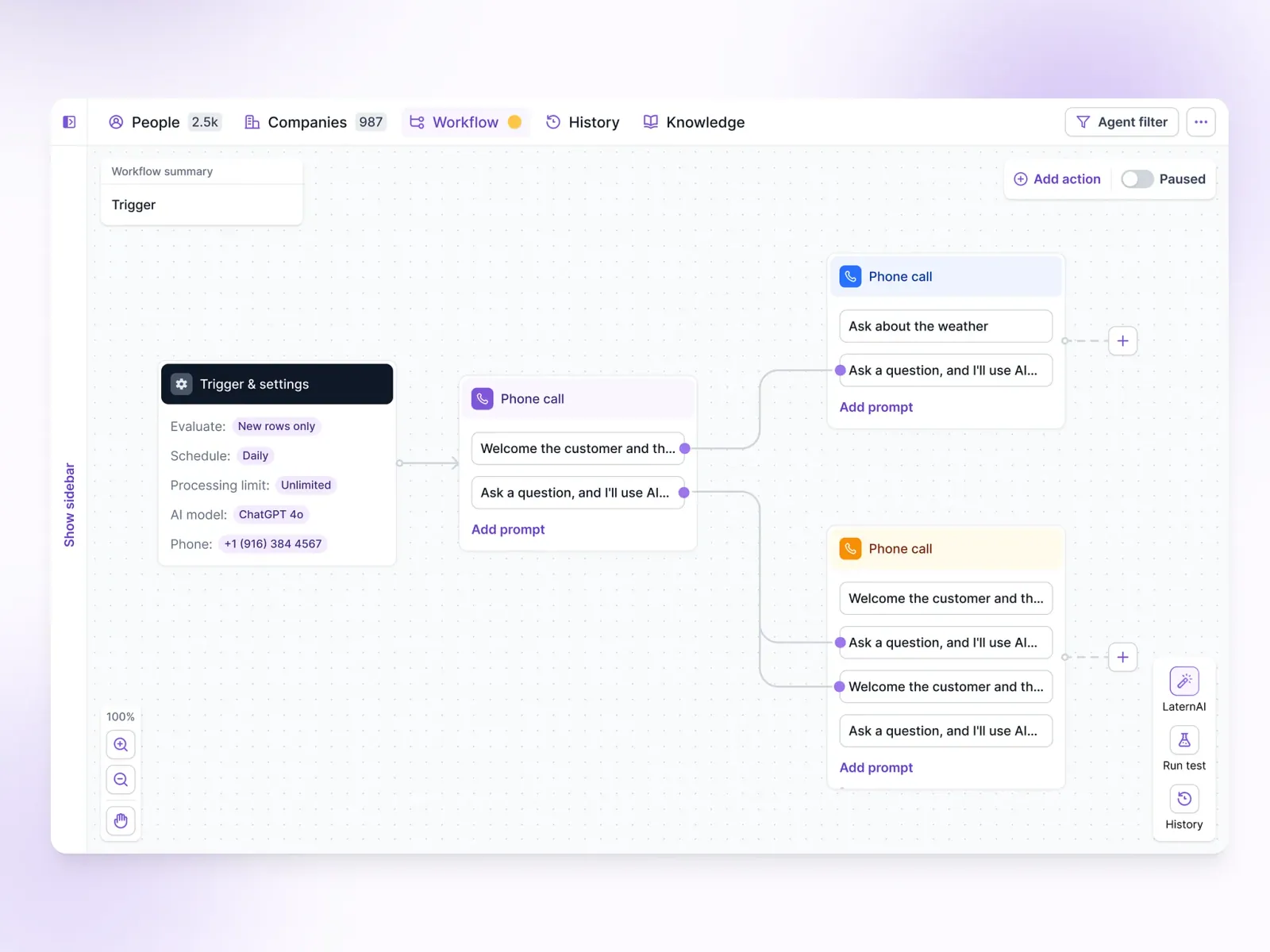Open the three-dot more options menu
Image resolution: width=1270 pixels, height=952 pixels.
point(1201,122)
